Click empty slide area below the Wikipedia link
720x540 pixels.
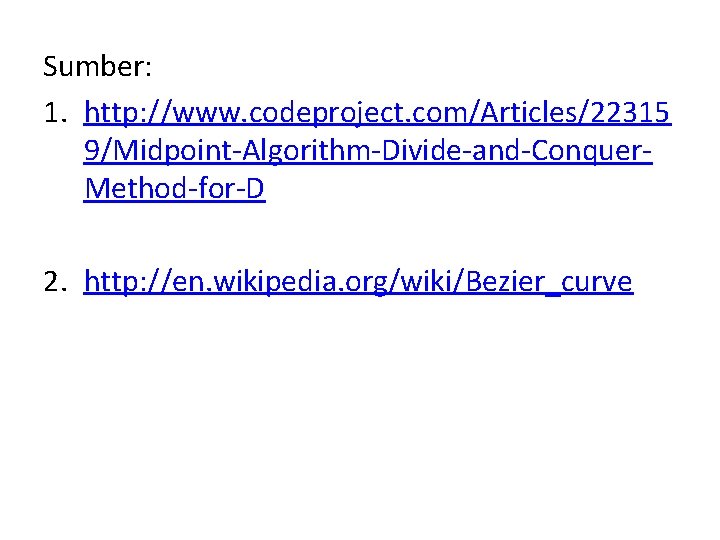click(x=360, y=413)
